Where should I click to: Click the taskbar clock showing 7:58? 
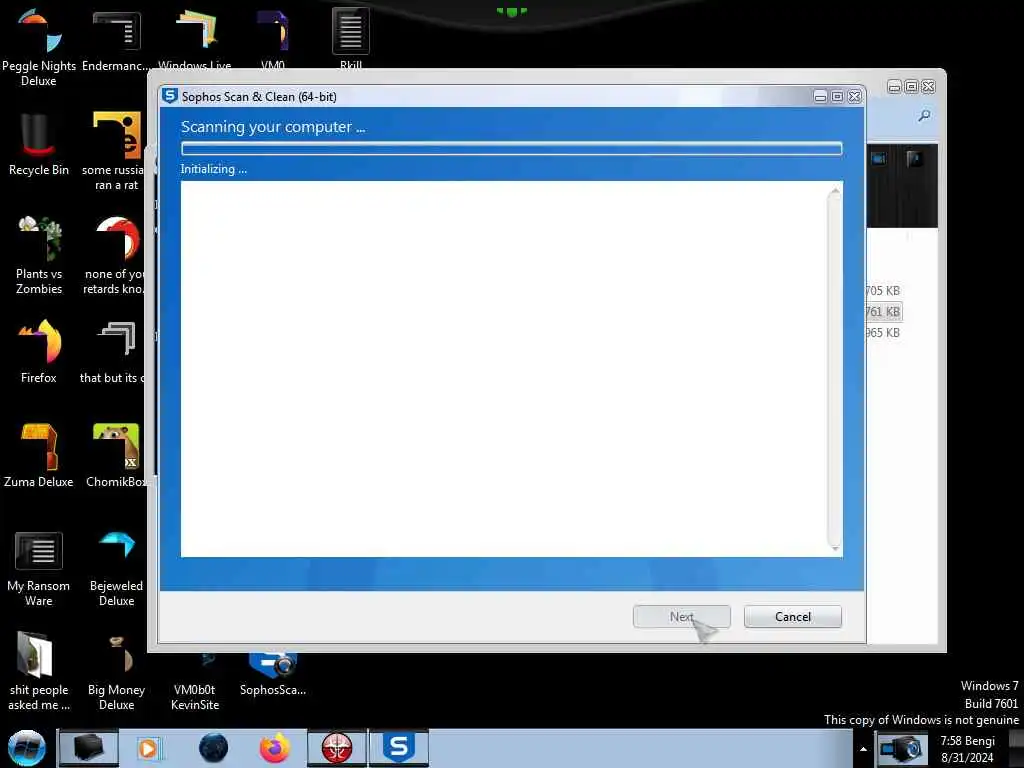(x=967, y=749)
